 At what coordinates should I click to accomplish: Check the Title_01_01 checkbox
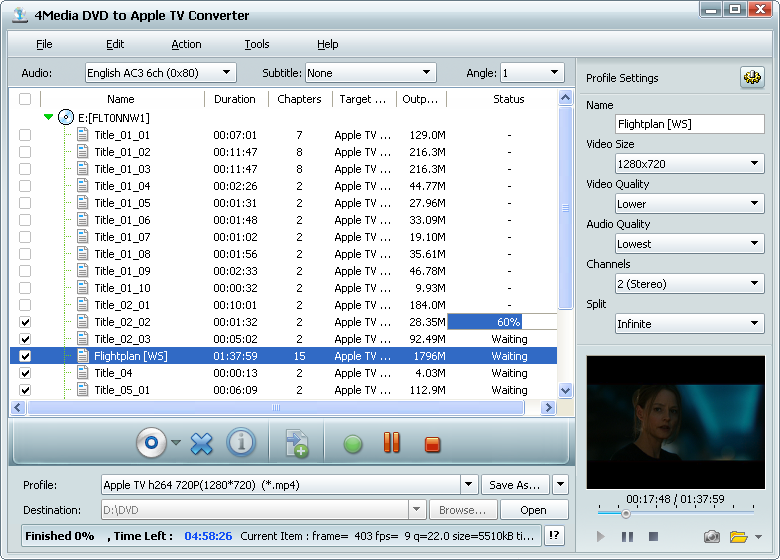[25, 135]
